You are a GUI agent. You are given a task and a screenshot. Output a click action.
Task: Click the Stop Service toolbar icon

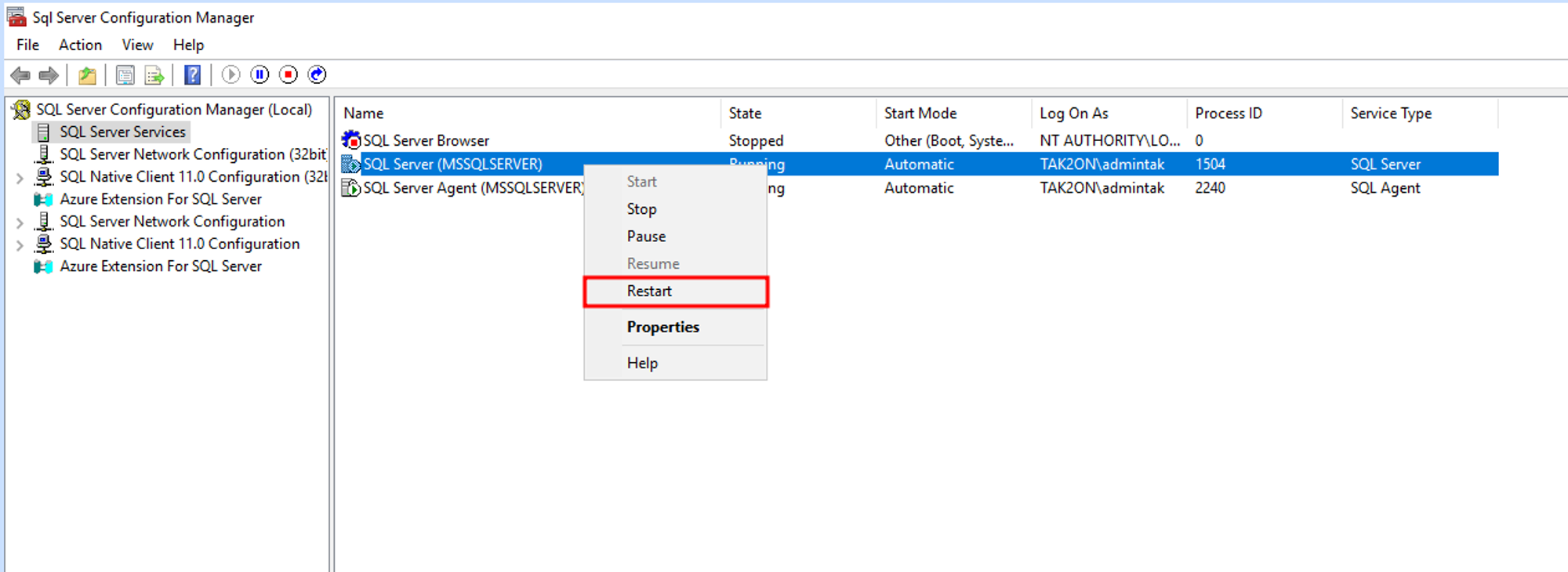pos(289,74)
